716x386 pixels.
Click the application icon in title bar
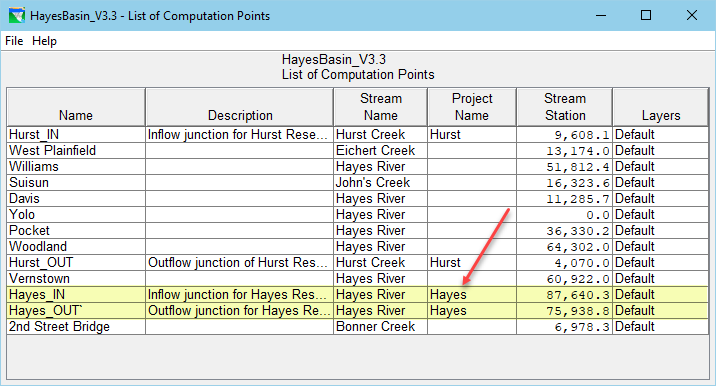17,16
